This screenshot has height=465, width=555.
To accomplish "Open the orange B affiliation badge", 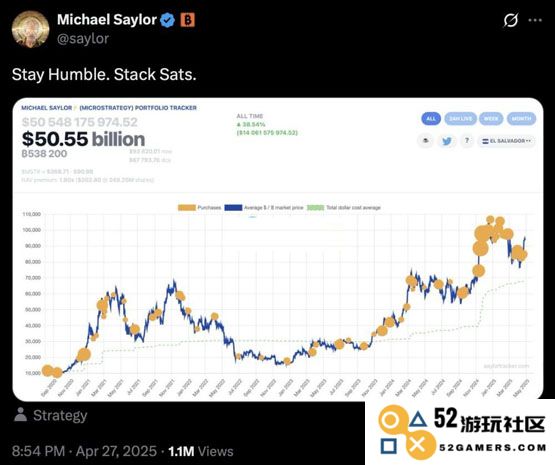I will pos(188,20).
